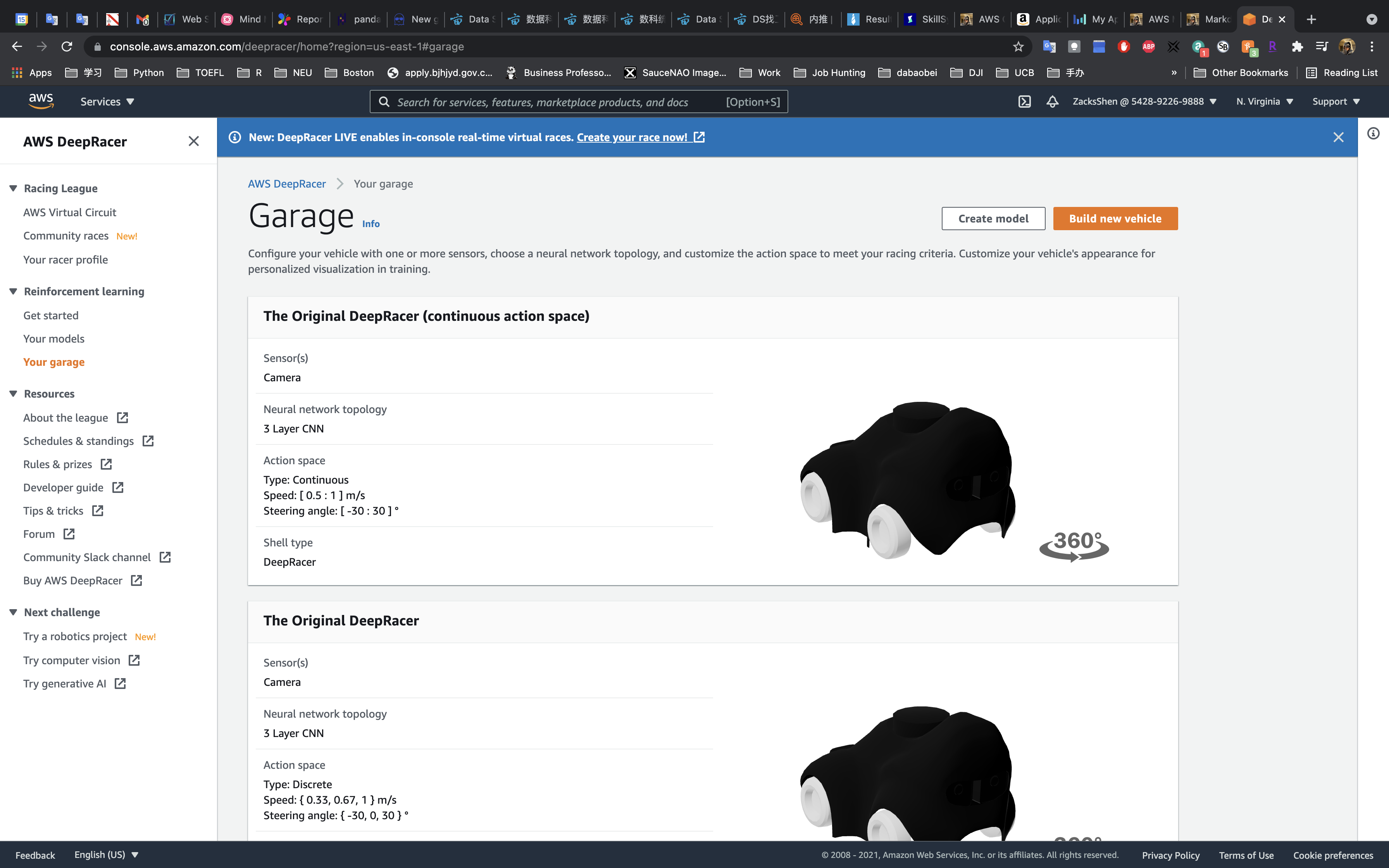Rotate the first vehicle with 360° icon

point(1074,545)
